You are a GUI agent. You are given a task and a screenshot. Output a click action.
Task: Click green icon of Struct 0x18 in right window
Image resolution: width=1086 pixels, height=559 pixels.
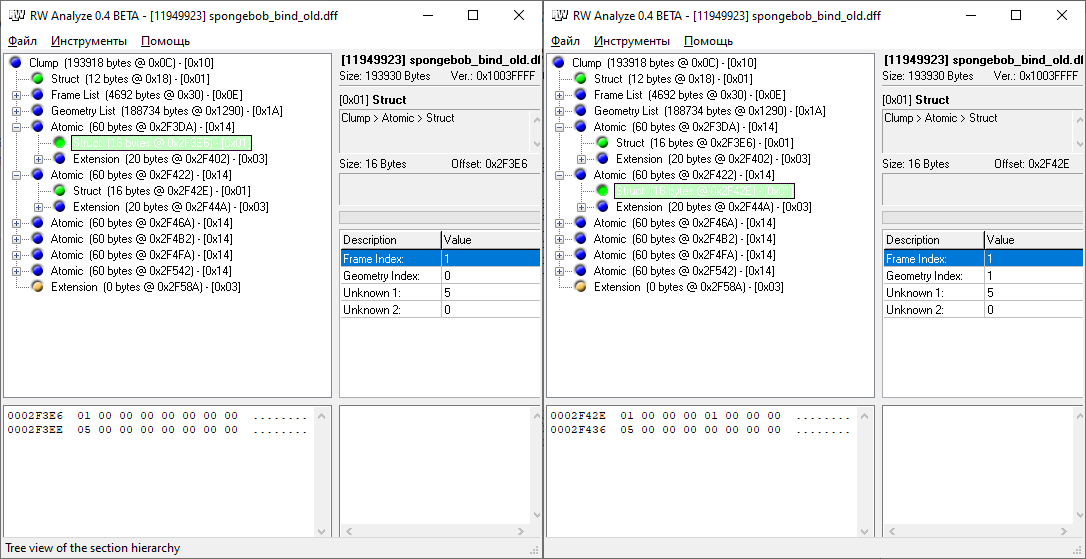(581, 78)
